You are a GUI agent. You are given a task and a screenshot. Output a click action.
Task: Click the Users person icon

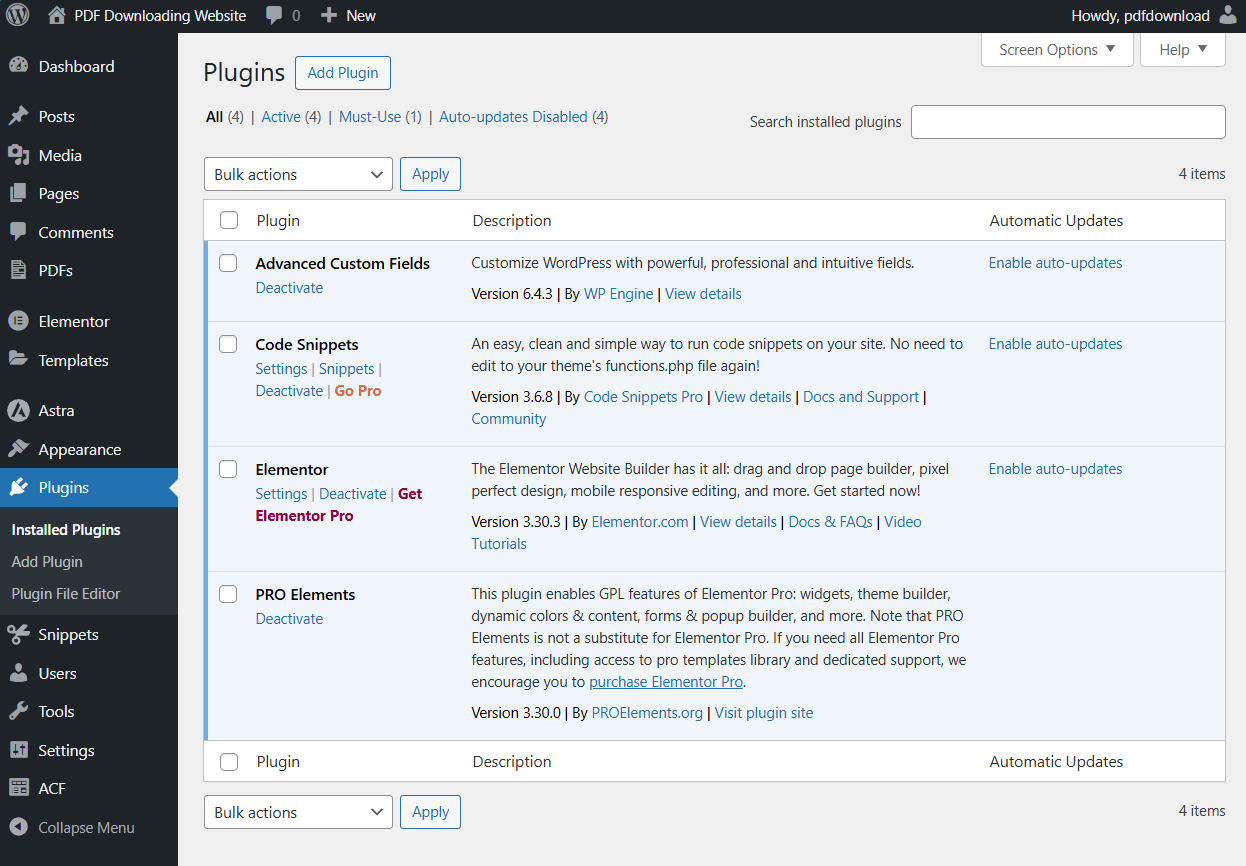[18, 673]
